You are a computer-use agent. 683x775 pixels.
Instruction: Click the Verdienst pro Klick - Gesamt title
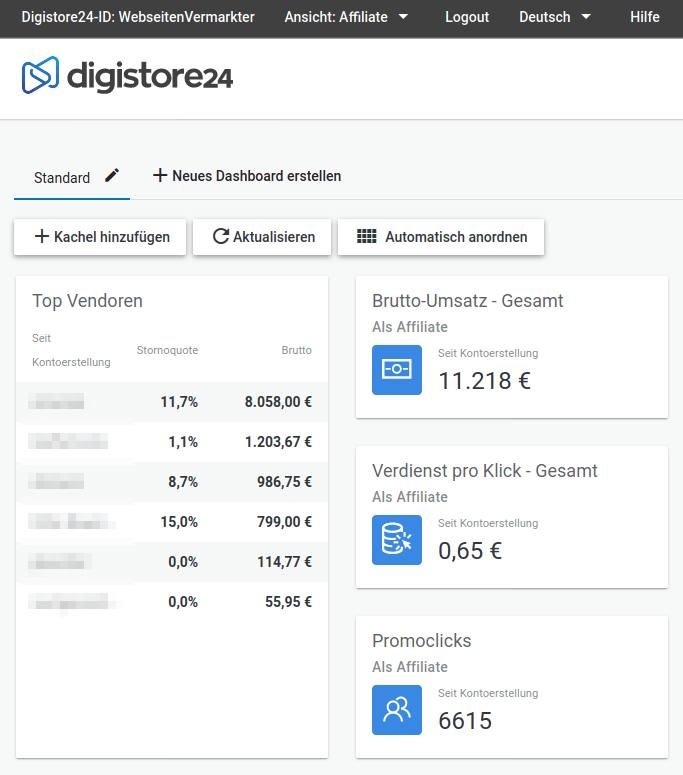pyautogui.click(x=485, y=471)
